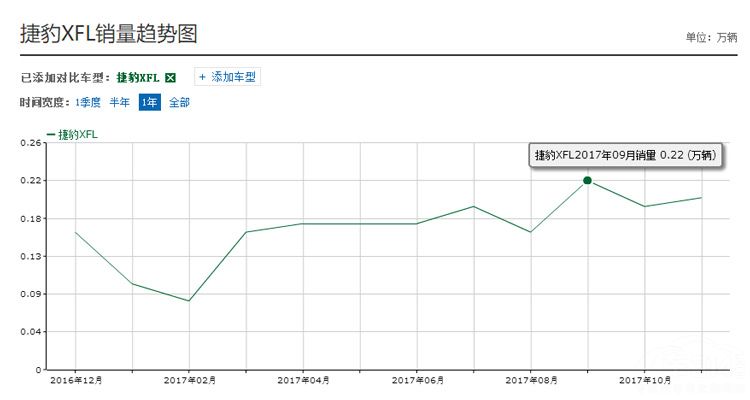Click the highlighted 2017年09月 data point
750x400 pixels.
(587, 180)
